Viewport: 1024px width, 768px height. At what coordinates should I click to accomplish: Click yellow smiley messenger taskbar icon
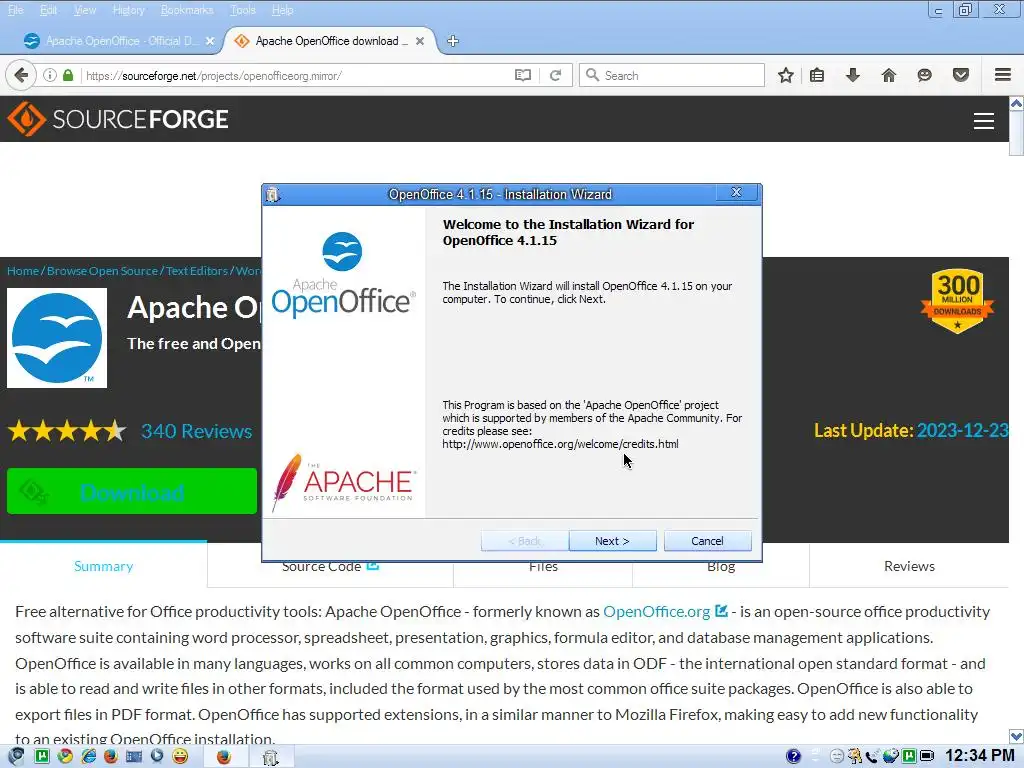tap(180, 756)
